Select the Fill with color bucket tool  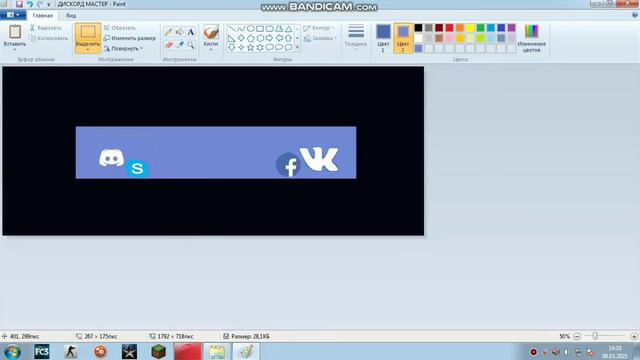coord(180,32)
